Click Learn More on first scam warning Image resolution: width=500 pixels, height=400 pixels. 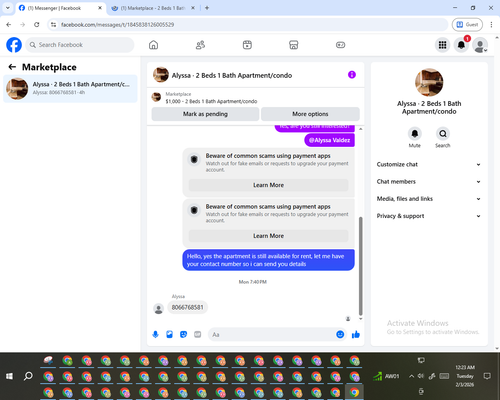click(268, 185)
